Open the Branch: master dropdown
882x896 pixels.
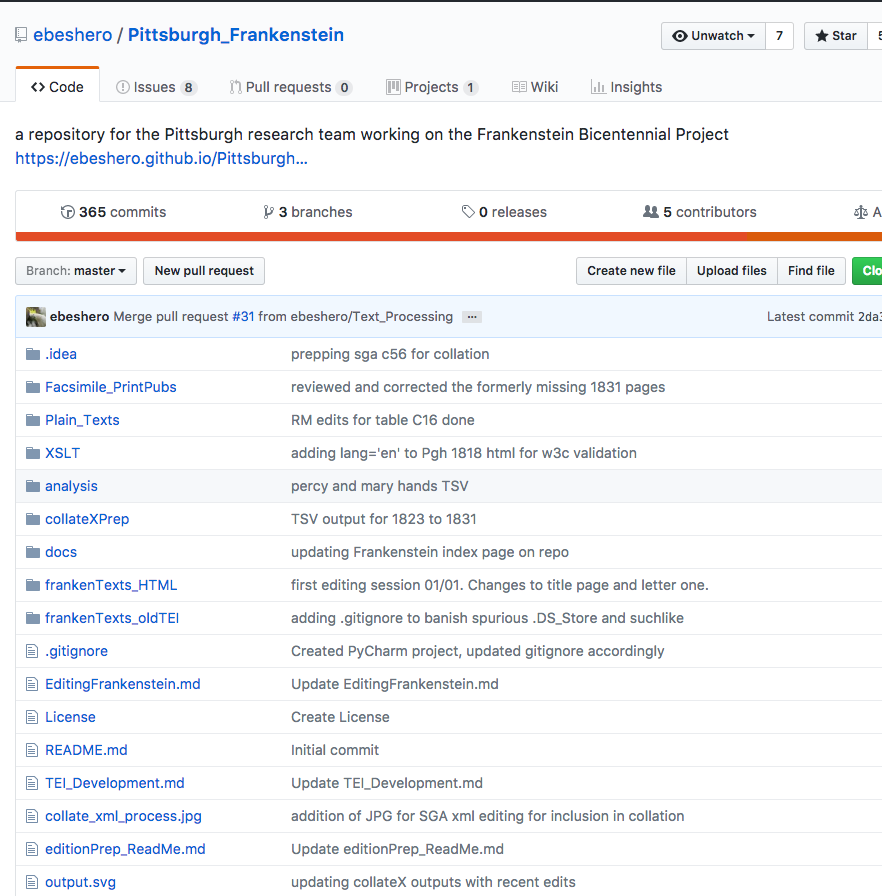click(76, 271)
